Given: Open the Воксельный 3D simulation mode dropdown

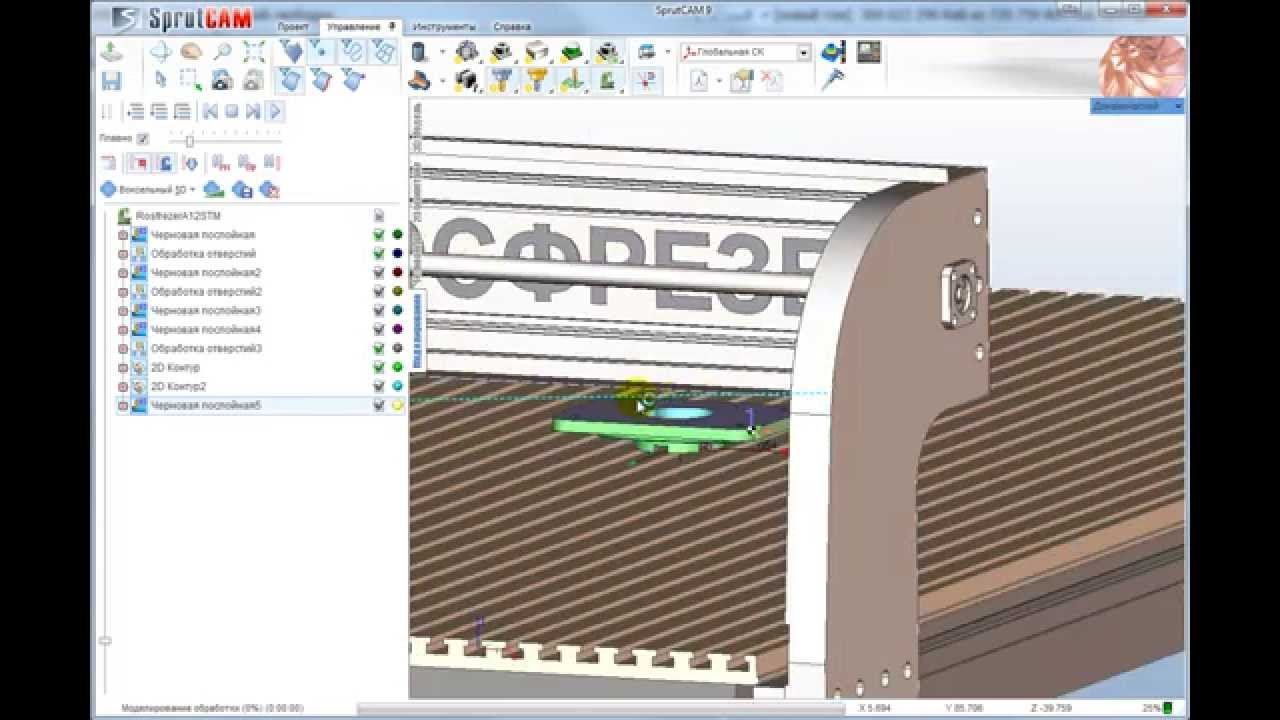Looking at the screenshot, I should click(x=191, y=189).
